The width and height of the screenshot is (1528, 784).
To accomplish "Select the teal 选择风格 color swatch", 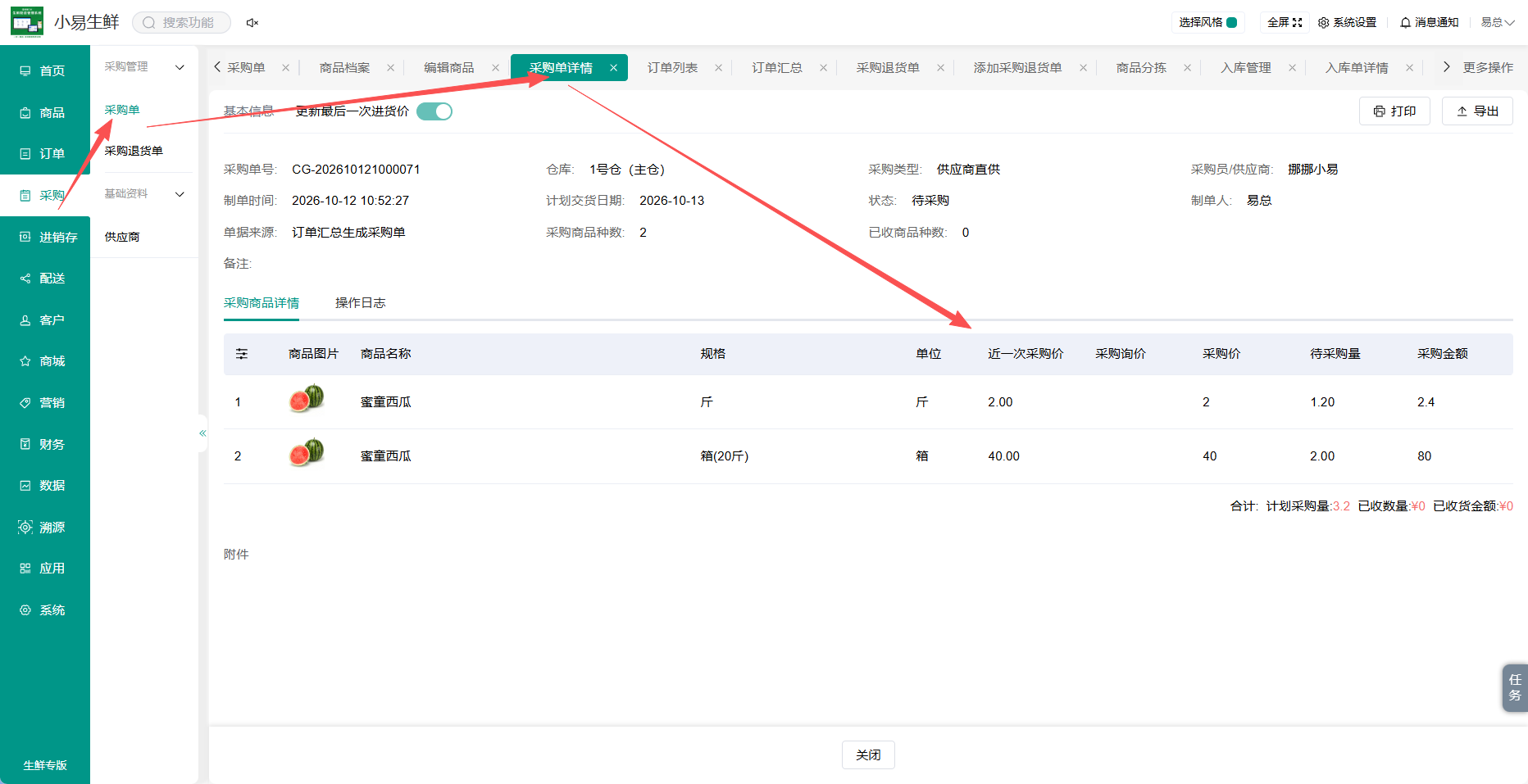I will click(x=1231, y=23).
